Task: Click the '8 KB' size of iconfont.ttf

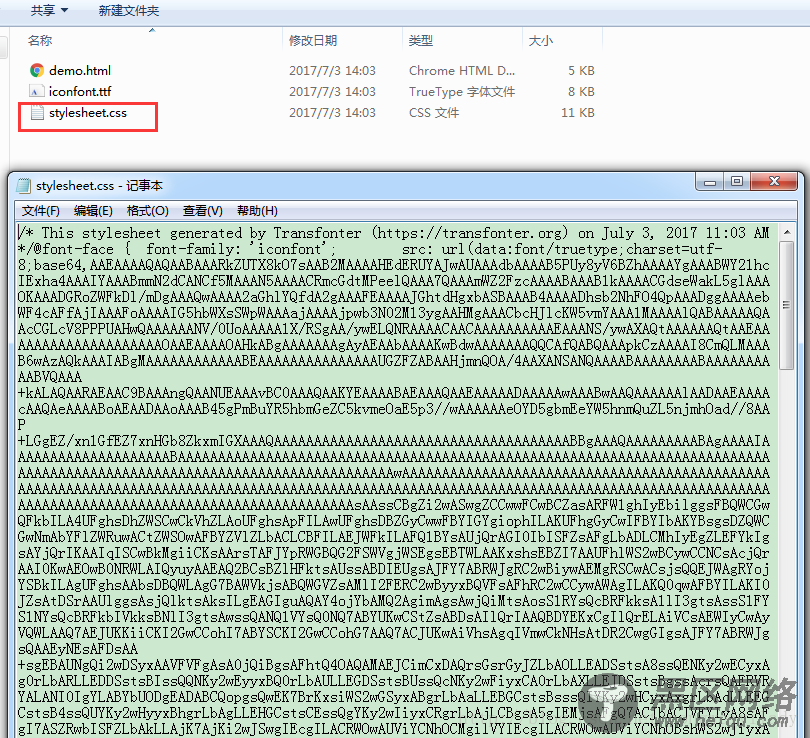Action: click(581, 91)
